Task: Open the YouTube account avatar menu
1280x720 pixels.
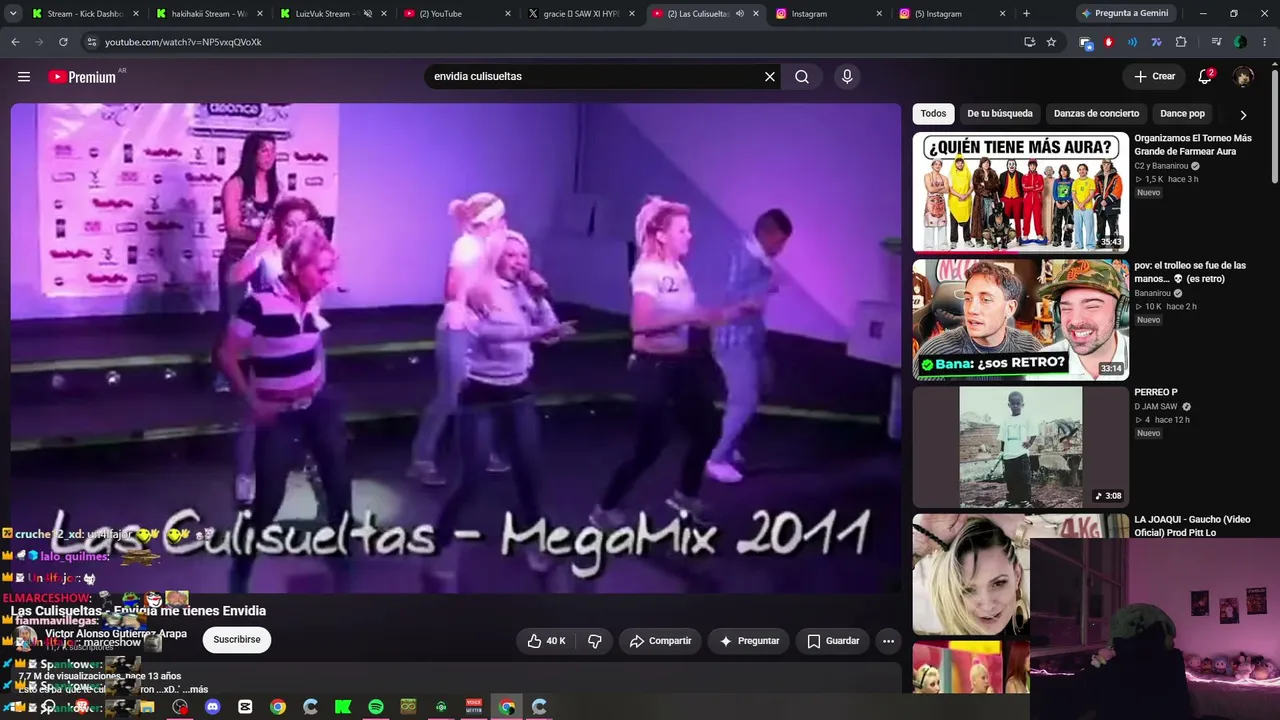Action: (x=1243, y=77)
